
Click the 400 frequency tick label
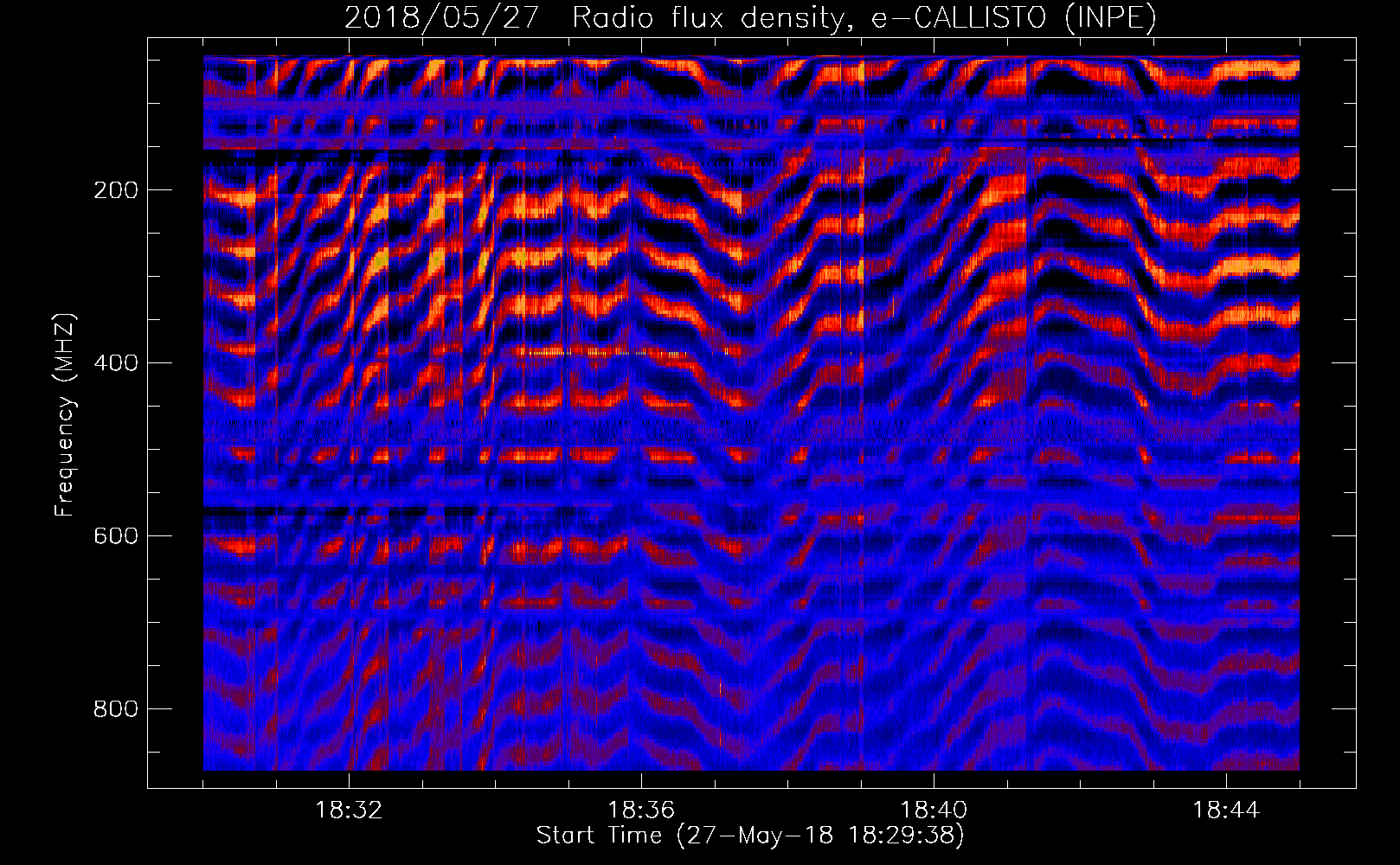pos(116,363)
